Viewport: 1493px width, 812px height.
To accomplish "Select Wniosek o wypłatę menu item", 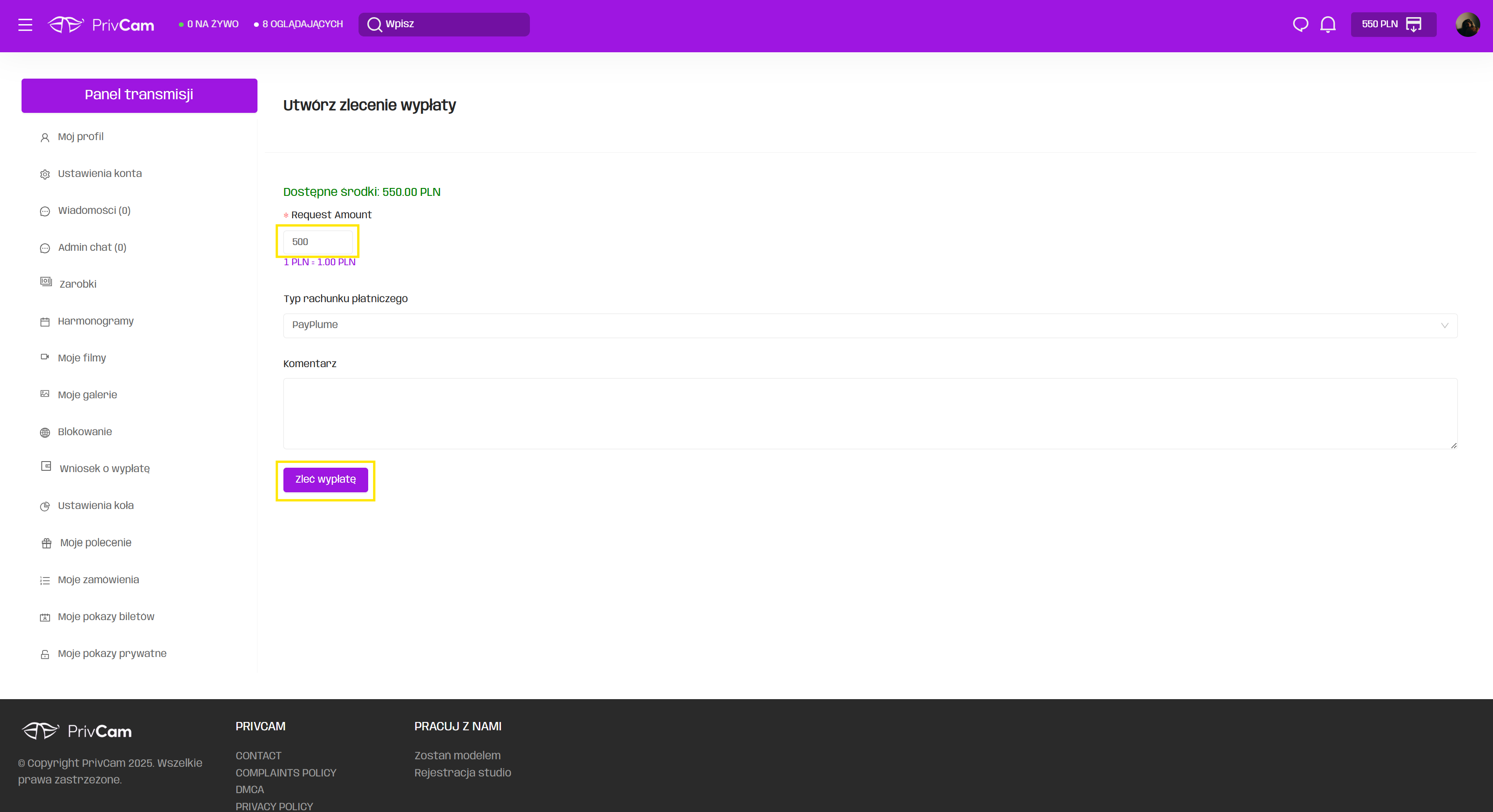I will tap(104, 469).
